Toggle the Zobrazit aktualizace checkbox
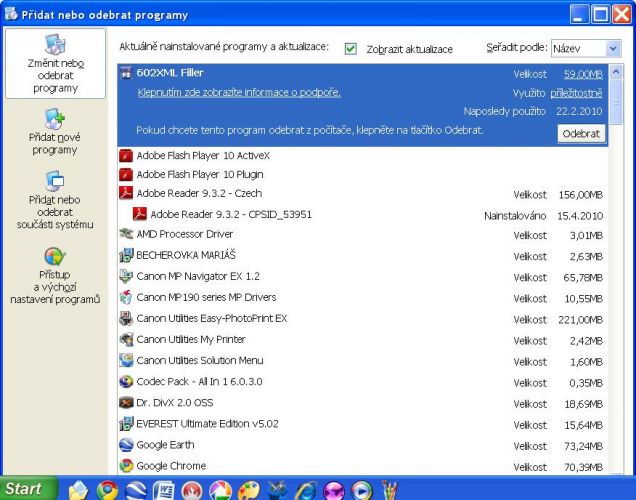The image size is (636, 500). [350, 49]
